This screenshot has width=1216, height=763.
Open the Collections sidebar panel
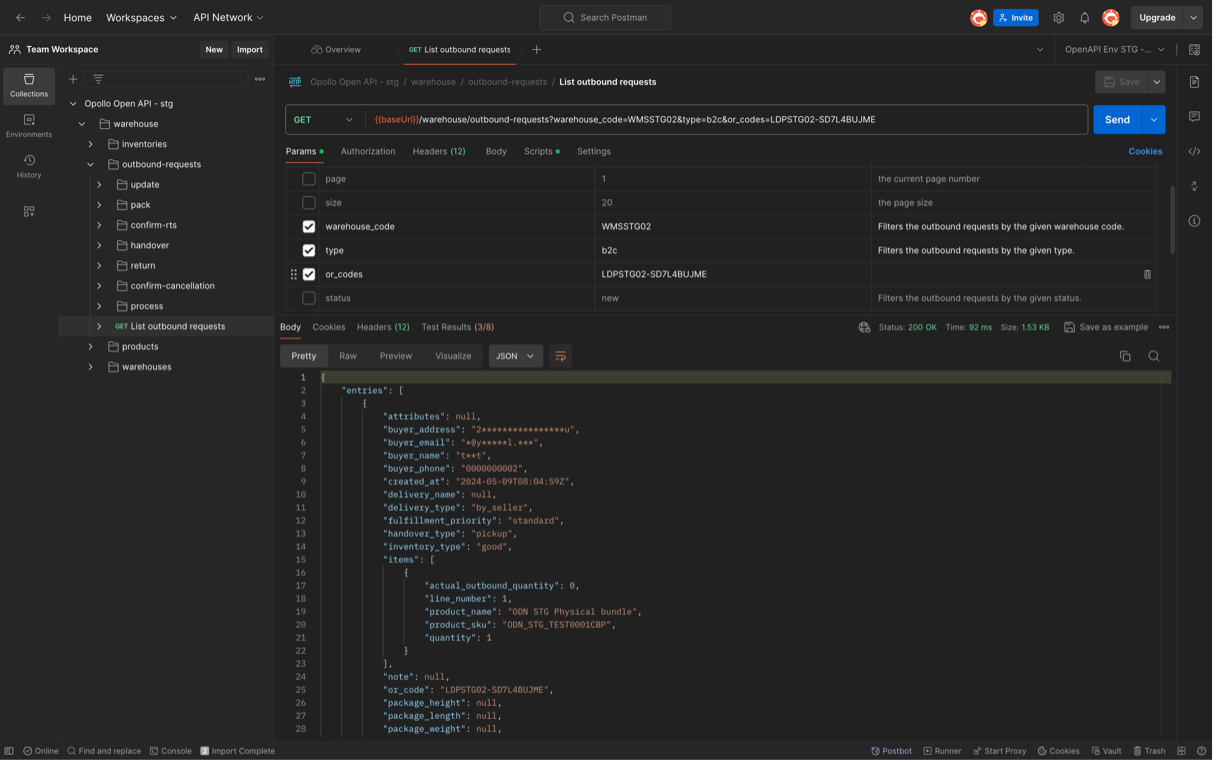click(x=29, y=86)
